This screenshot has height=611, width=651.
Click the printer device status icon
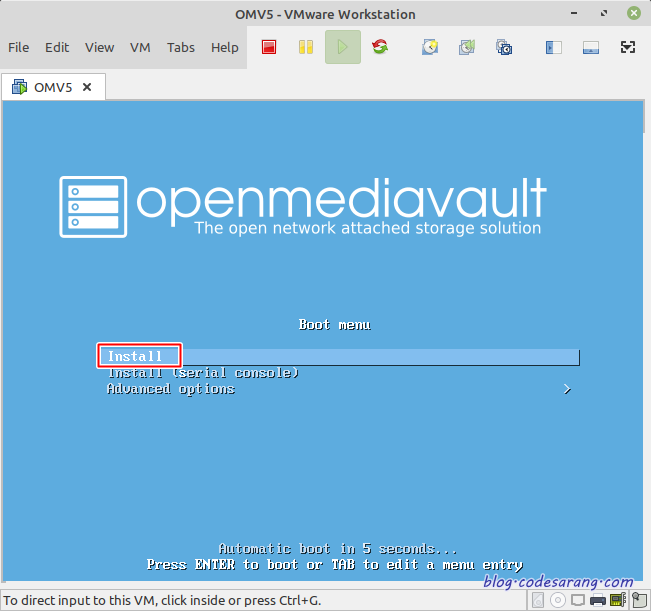tap(598, 600)
